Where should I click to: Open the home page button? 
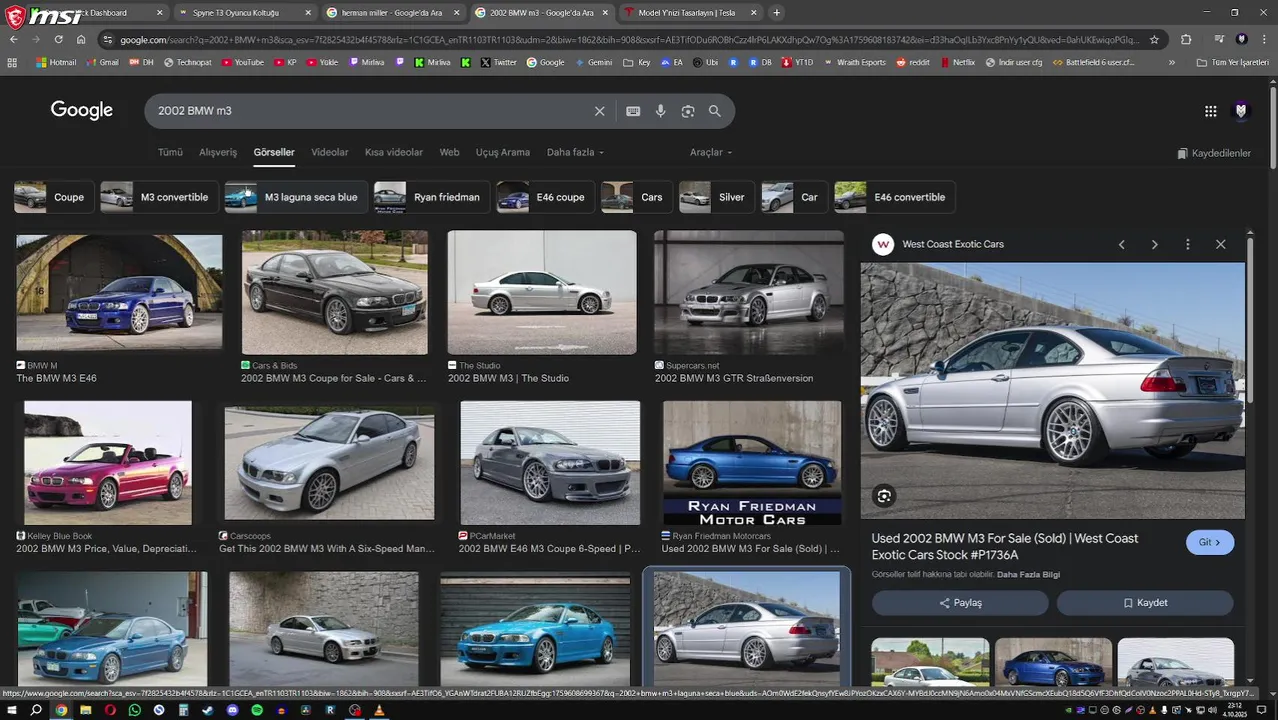(81, 39)
